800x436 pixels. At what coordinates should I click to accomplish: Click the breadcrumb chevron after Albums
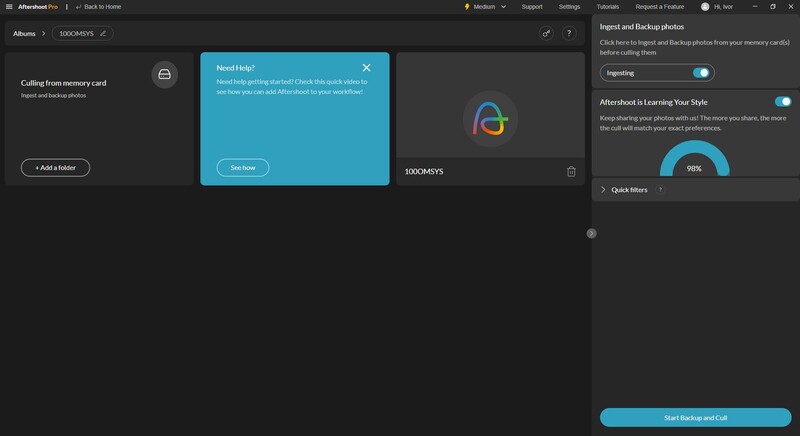coord(43,34)
